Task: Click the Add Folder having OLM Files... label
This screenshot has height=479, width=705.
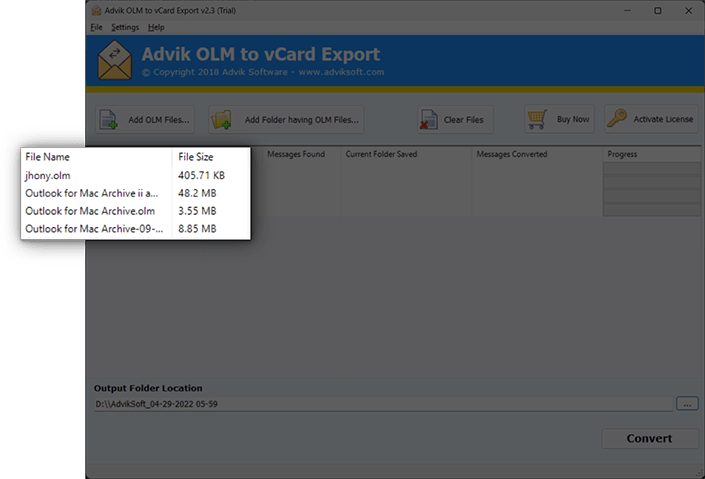Action: coord(302,120)
